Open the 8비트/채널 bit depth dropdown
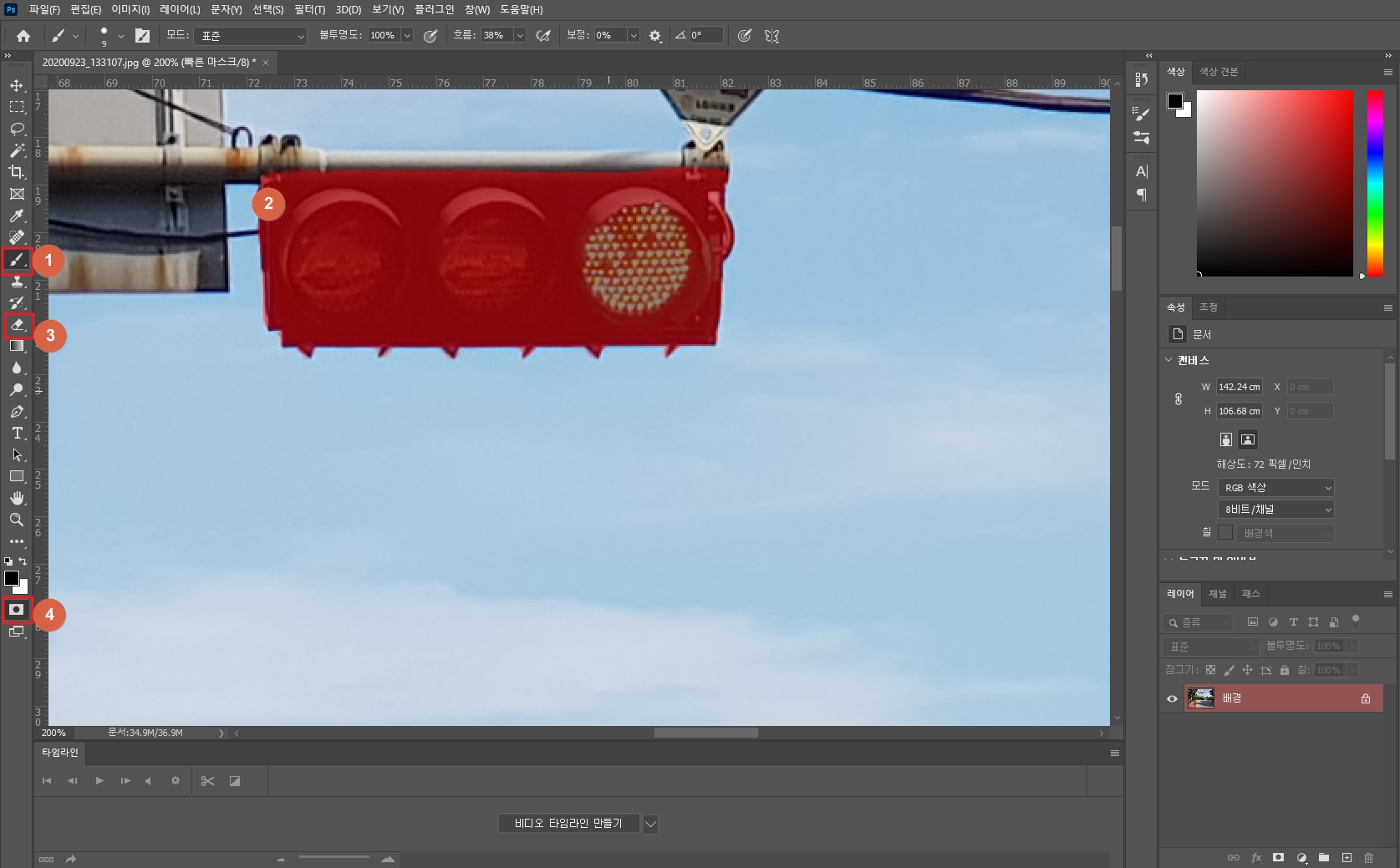 pos(1275,509)
